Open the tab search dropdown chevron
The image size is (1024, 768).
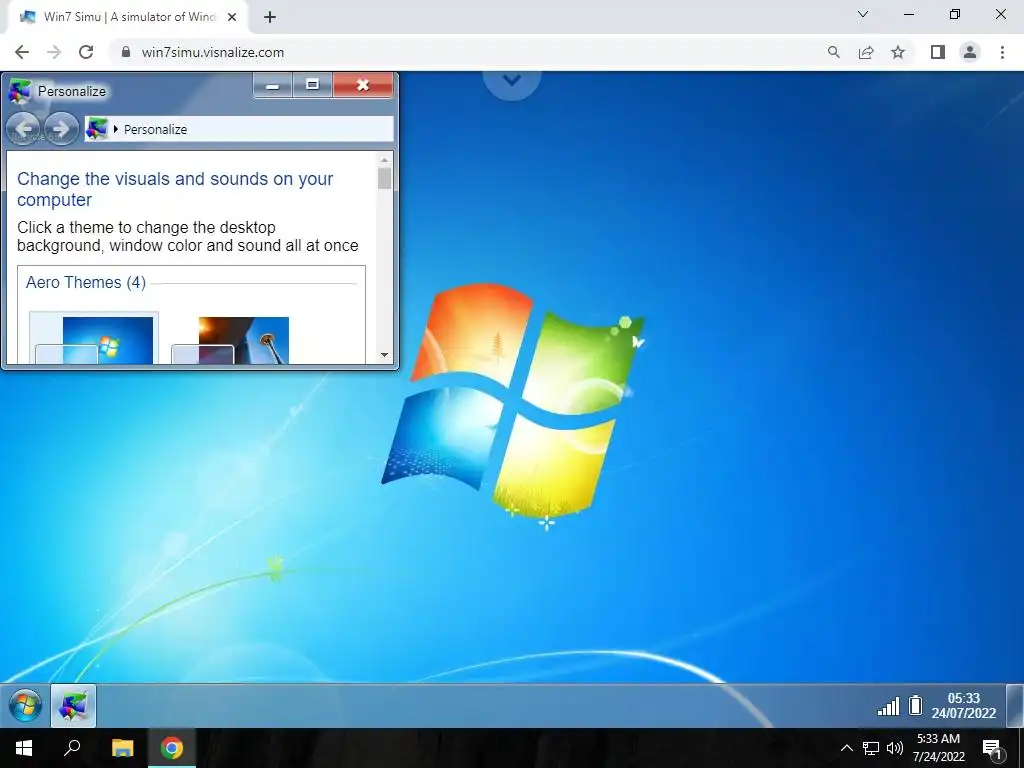click(x=863, y=14)
